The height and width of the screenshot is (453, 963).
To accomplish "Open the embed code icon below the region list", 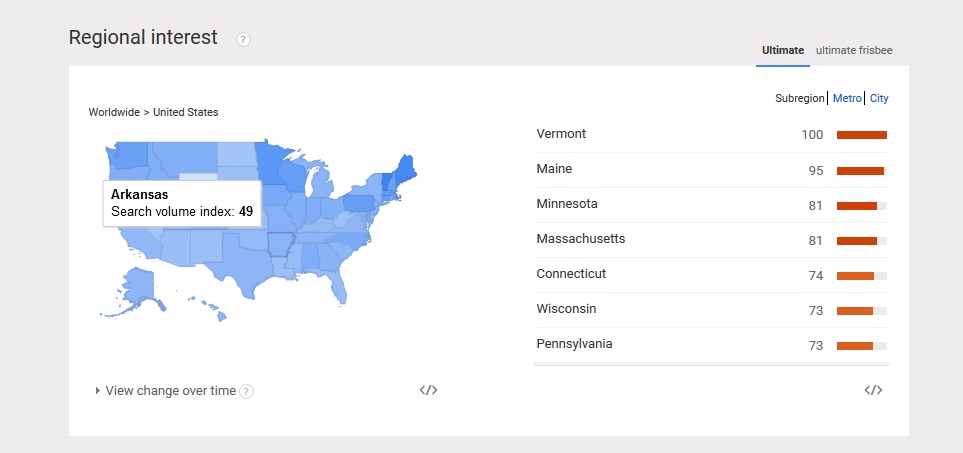I will (x=873, y=390).
